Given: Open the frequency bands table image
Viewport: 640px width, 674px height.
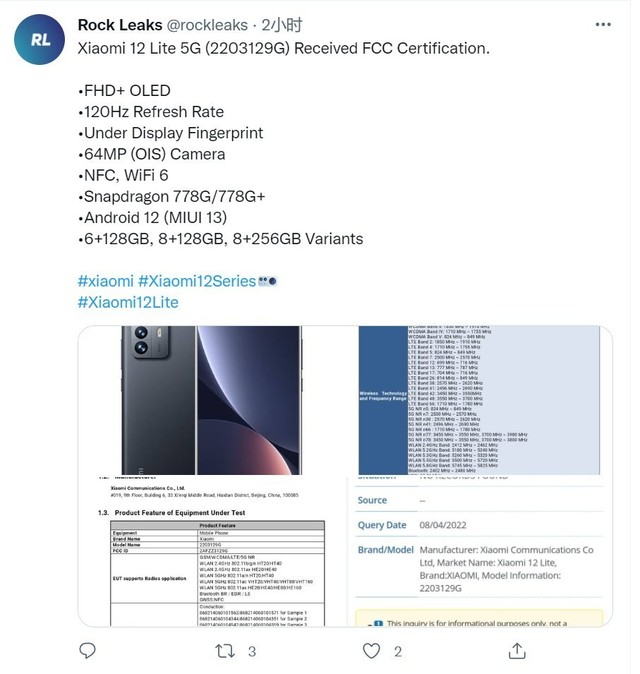Looking at the screenshot, I should pyautogui.click(x=479, y=400).
